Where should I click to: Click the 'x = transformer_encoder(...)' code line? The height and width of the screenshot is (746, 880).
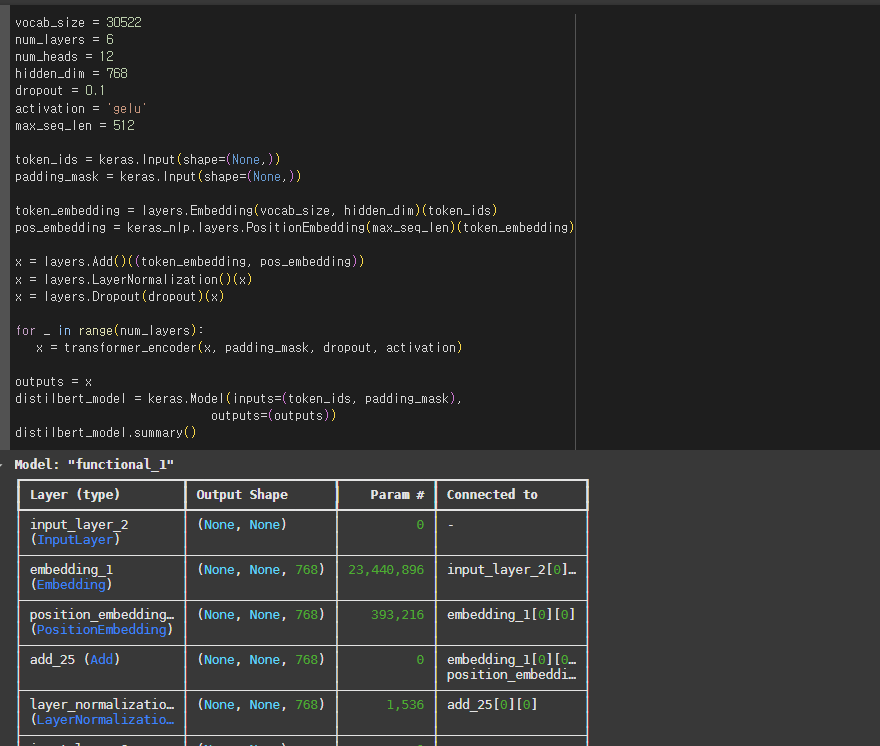point(249,347)
